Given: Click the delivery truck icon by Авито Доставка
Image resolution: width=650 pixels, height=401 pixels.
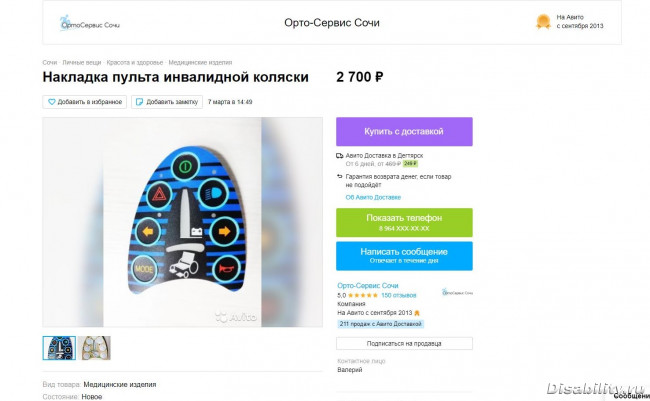Looking at the screenshot, I should point(340,156).
